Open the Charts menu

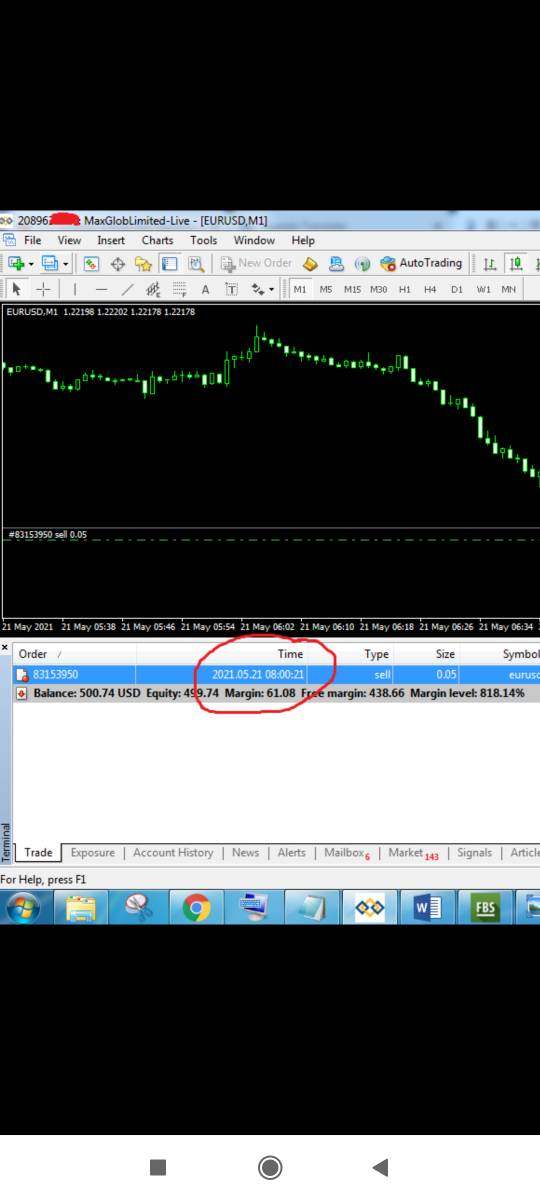157,240
